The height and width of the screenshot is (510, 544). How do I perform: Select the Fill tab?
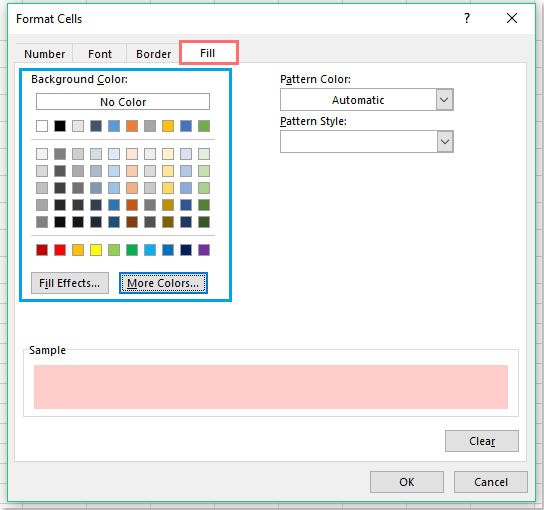209,53
